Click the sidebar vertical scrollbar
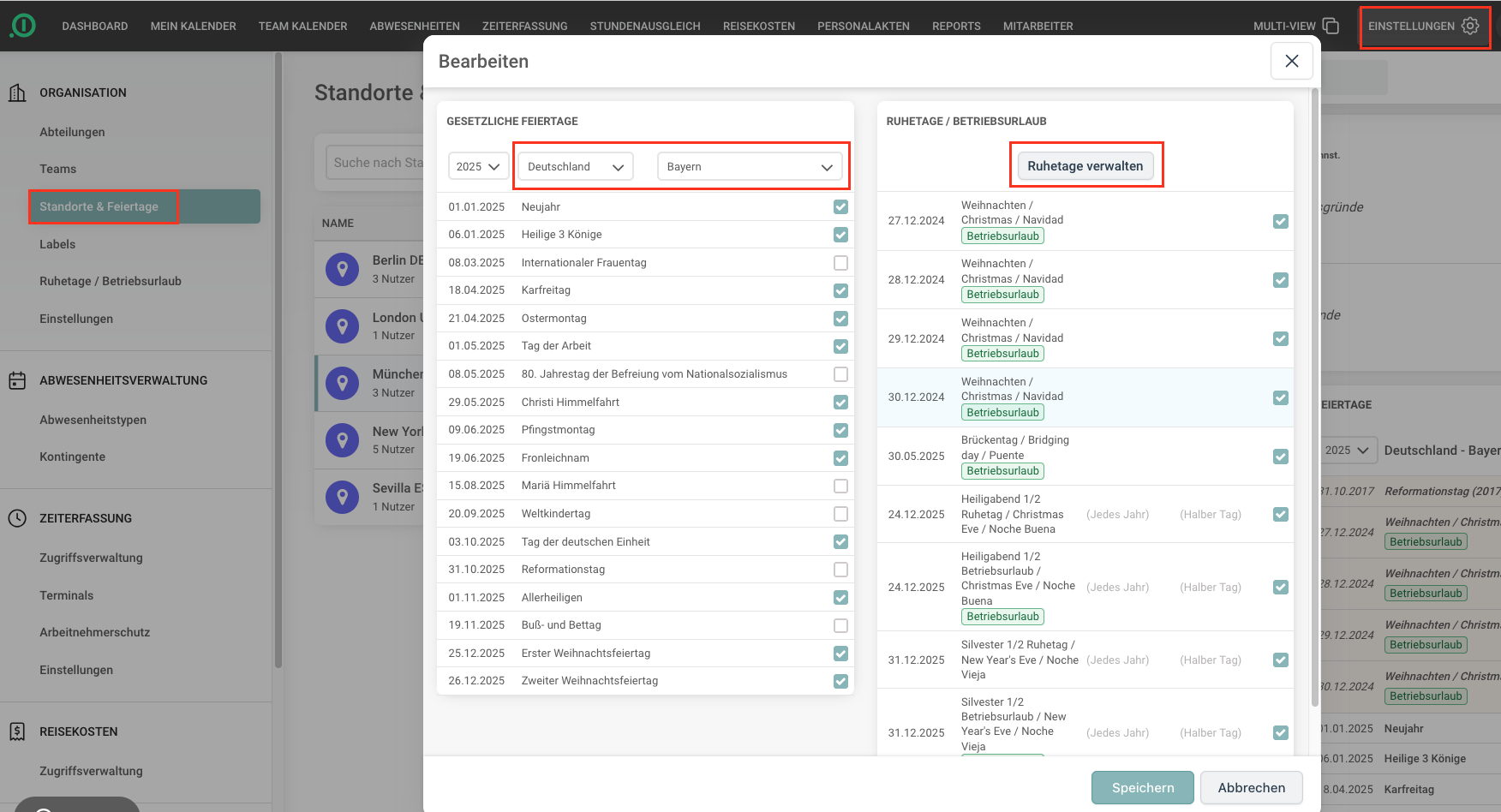 click(x=278, y=360)
